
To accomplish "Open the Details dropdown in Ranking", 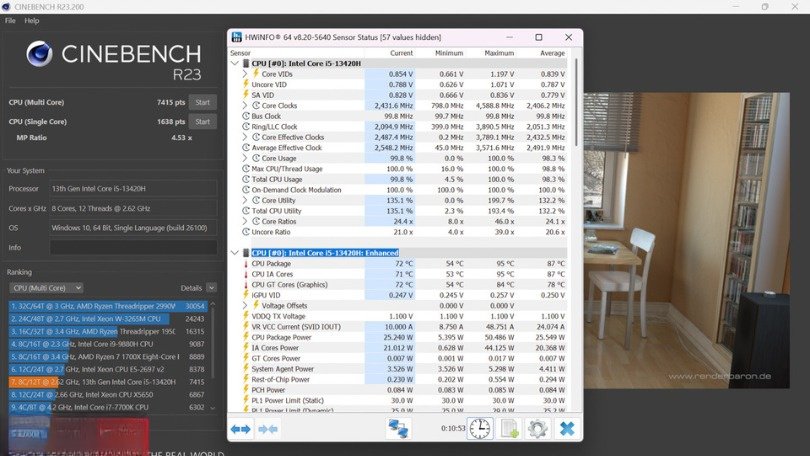I will click(x=212, y=288).
